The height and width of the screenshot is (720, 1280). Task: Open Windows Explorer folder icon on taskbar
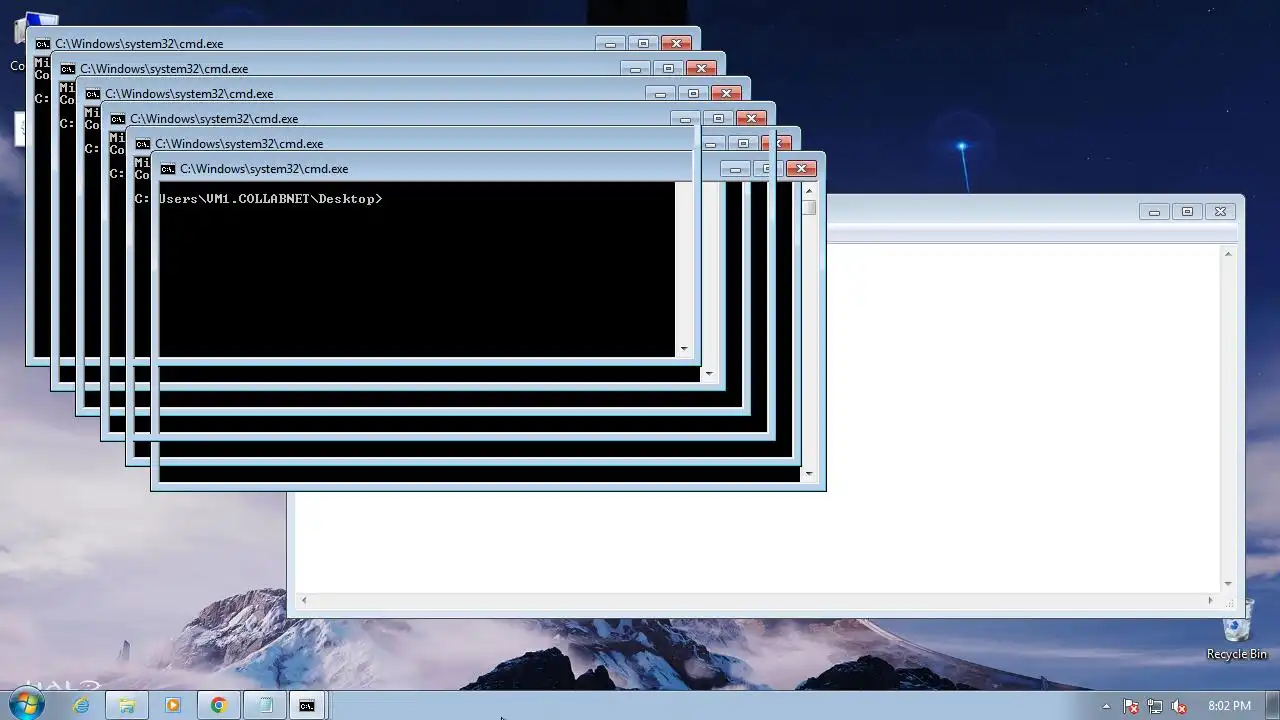tap(127, 705)
